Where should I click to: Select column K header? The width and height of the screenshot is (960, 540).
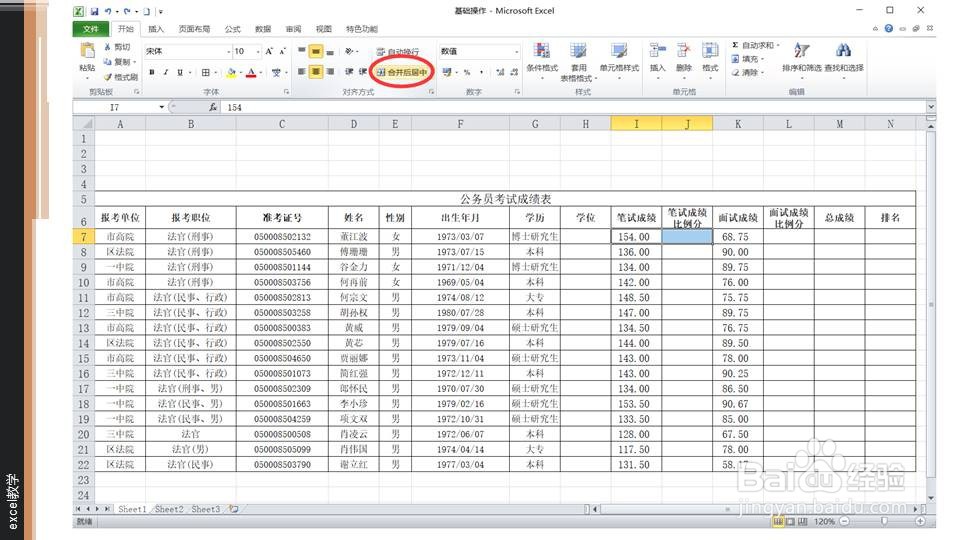[738, 124]
